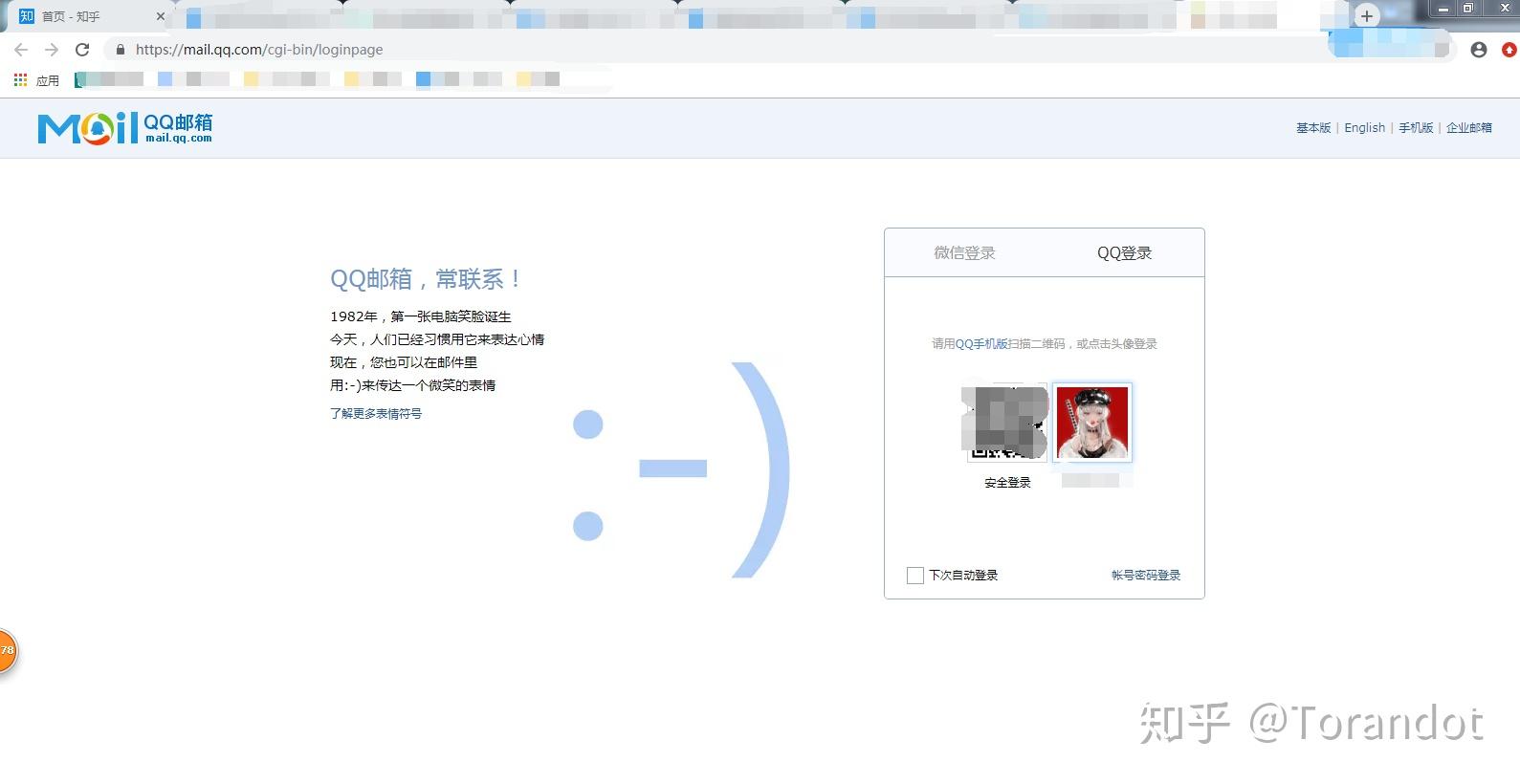Open the 帐号密码登录 link
This screenshot has width=1520, height=784.
pyautogui.click(x=1146, y=575)
